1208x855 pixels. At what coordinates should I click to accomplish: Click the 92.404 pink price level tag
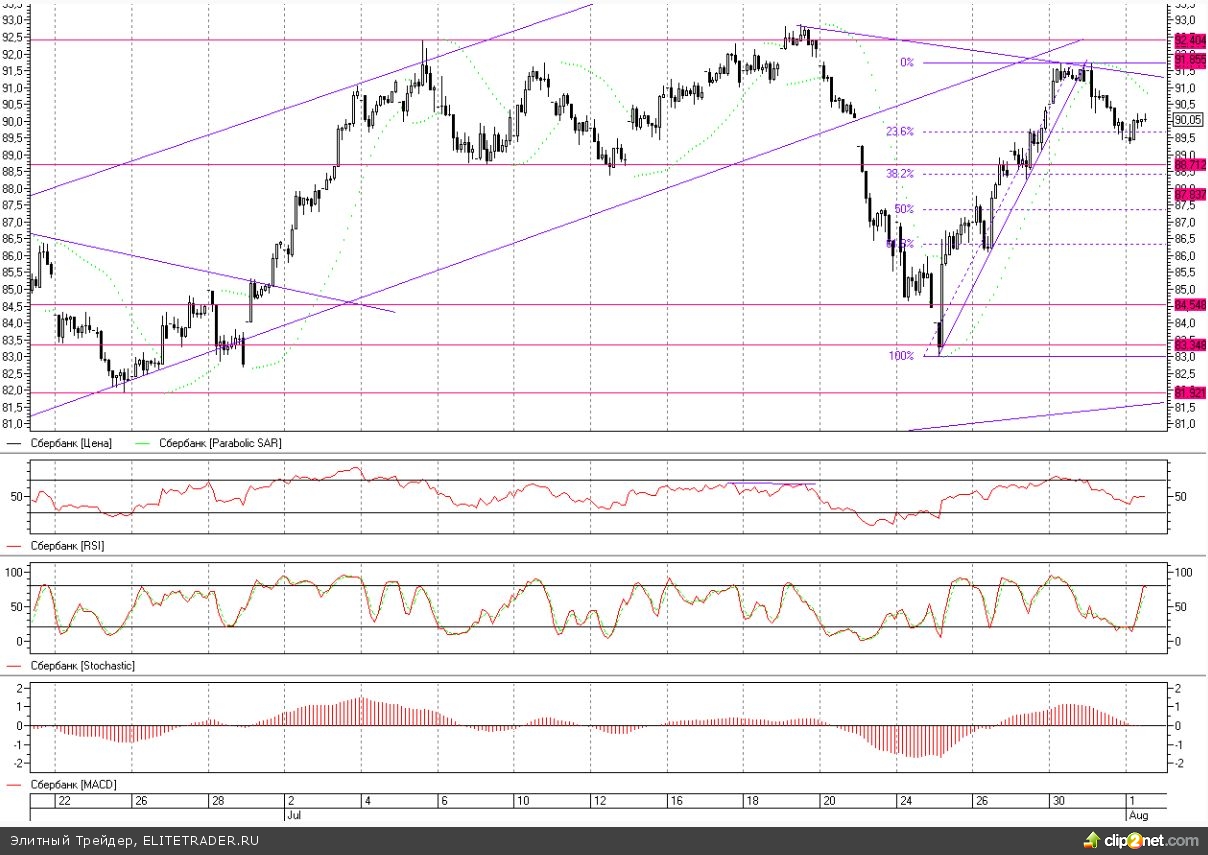coord(1188,39)
